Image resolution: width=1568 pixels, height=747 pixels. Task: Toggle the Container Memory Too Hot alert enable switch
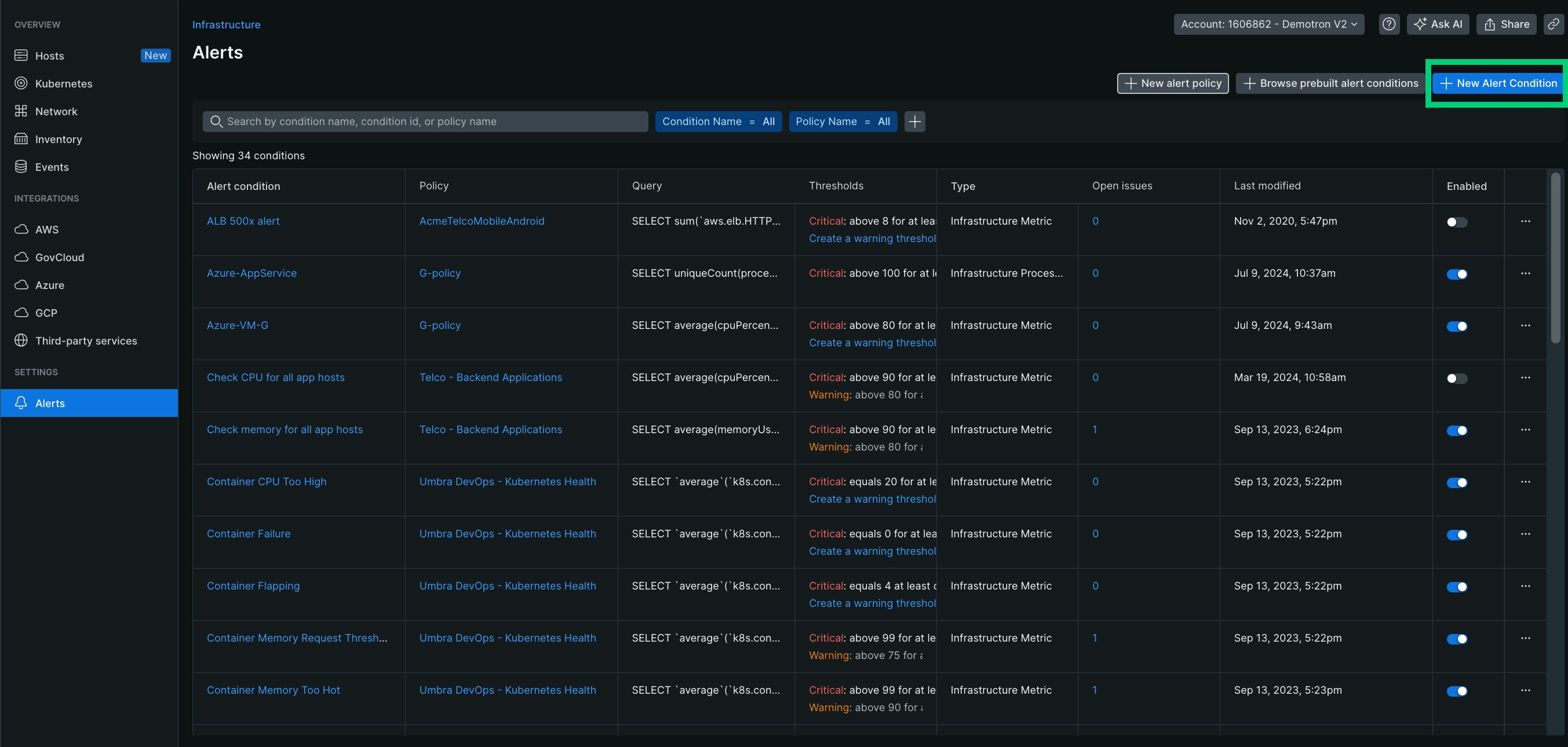pyautogui.click(x=1456, y=691)
